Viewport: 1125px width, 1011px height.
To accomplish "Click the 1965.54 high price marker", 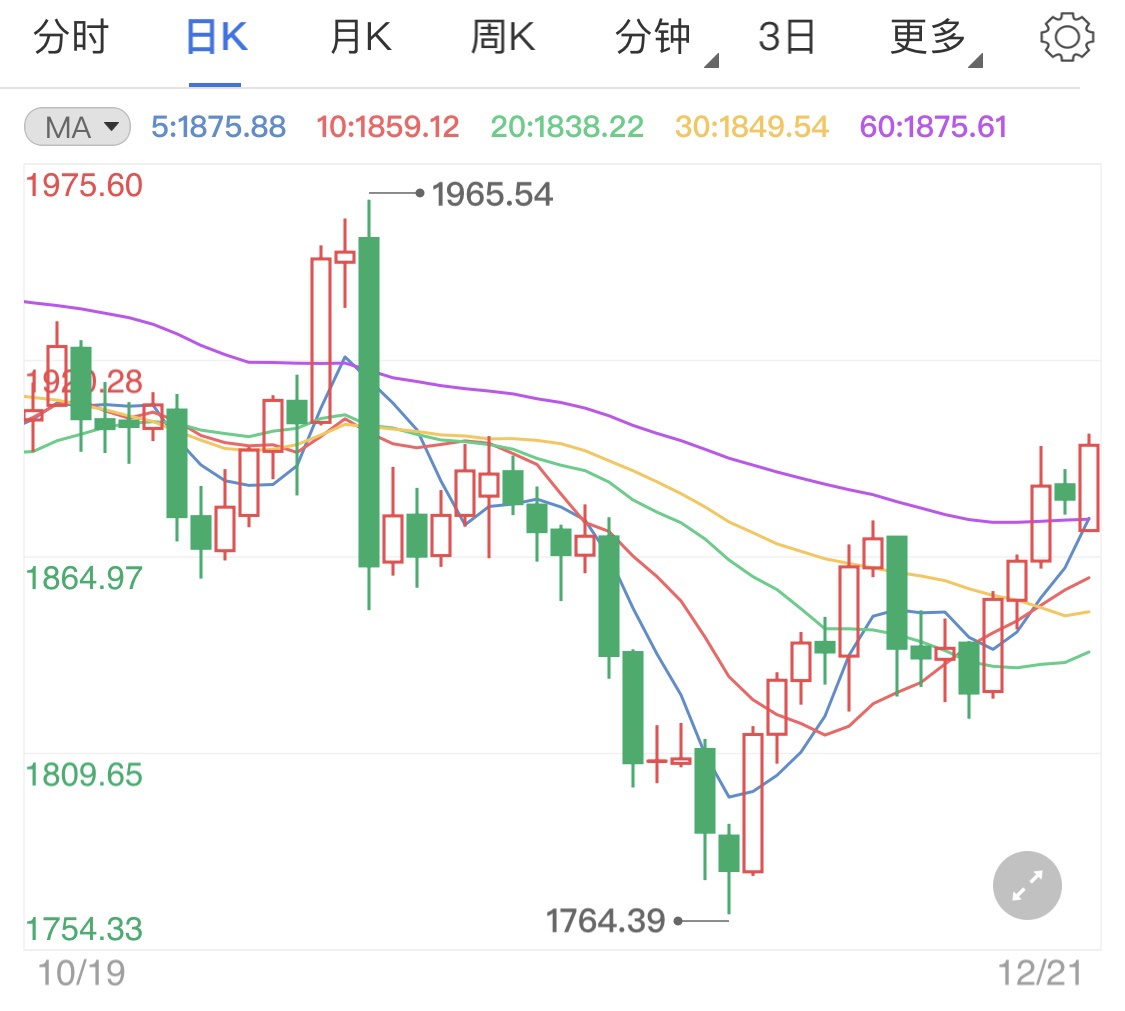I will pos(492,194).
